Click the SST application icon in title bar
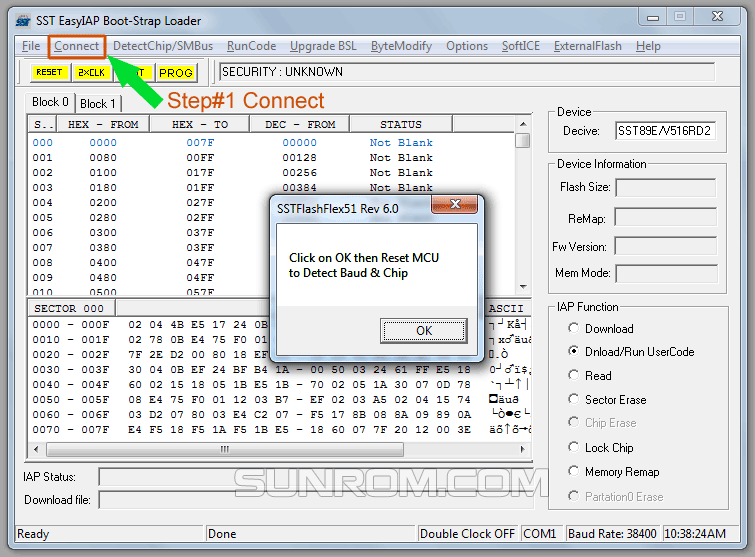Image resolution: width=755 pixels, height=557 pixels. (23, 21)
